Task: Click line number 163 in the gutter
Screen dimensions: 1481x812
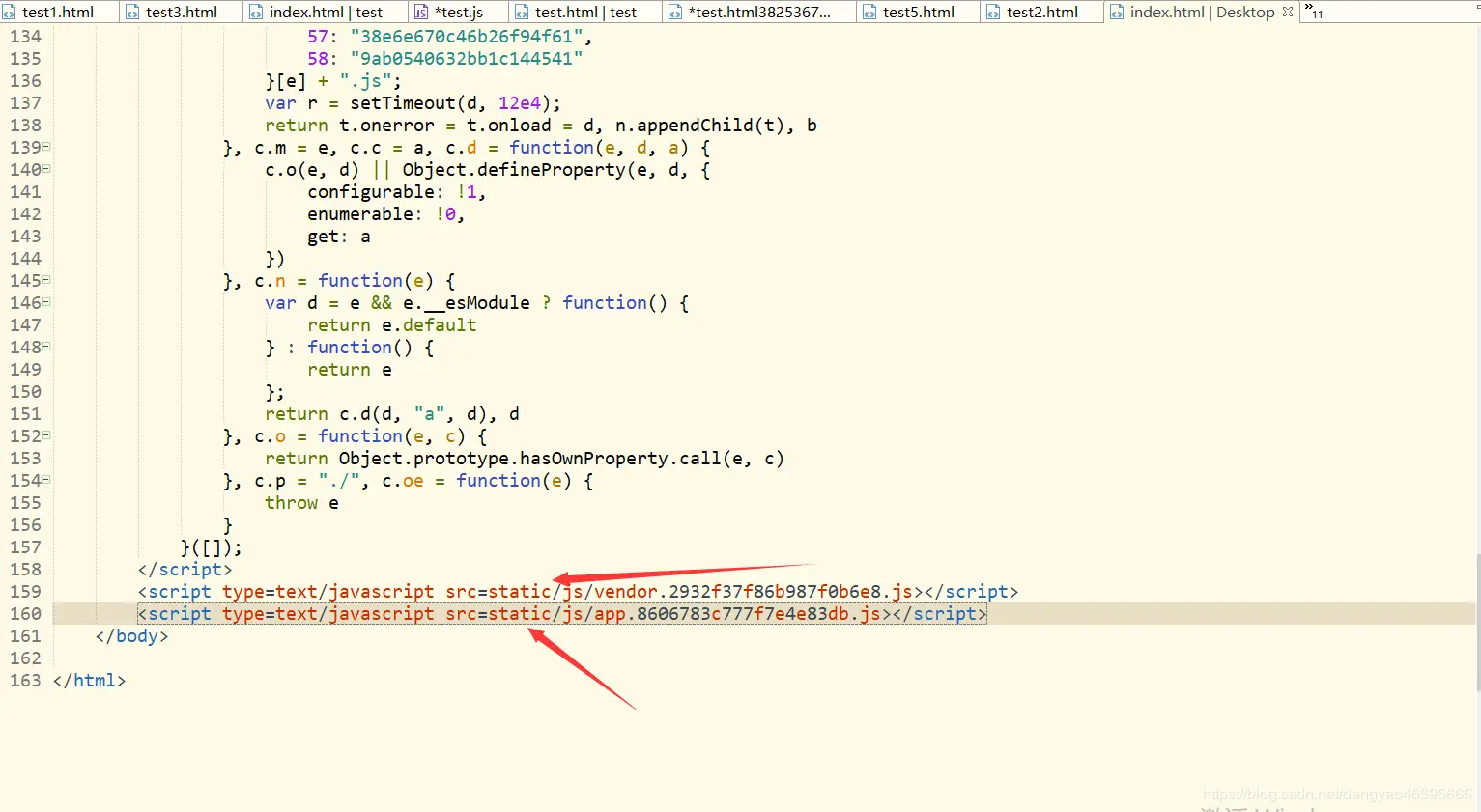Action: click(x=25, y=681)
